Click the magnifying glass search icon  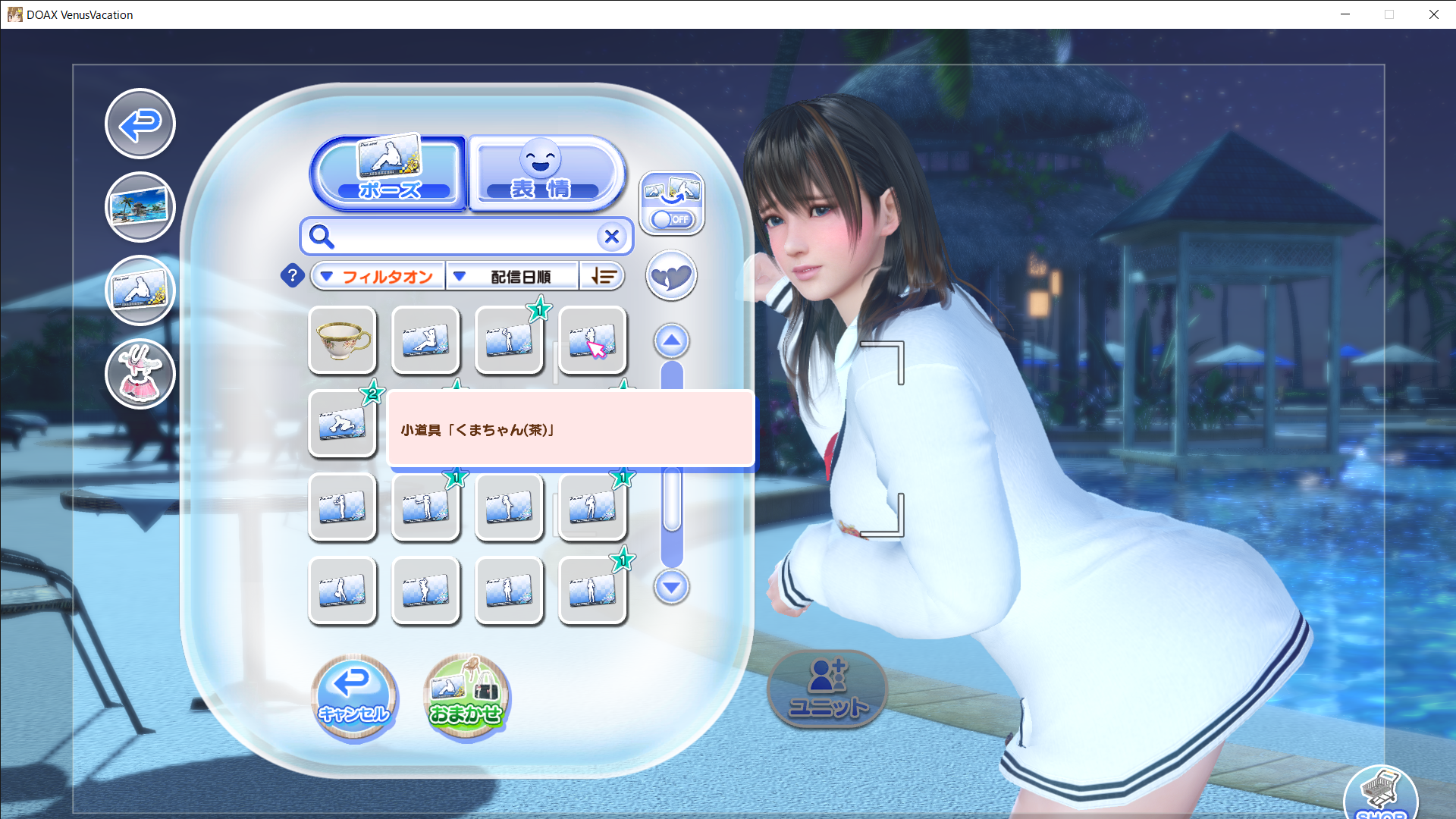coord(322,237)
